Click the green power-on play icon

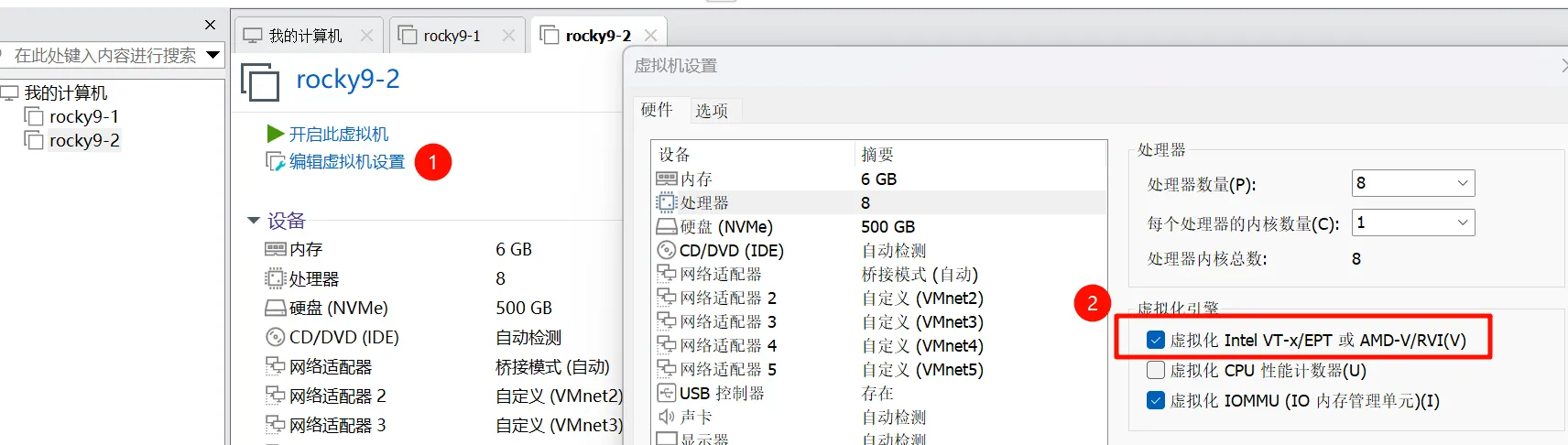pos(275,134)
